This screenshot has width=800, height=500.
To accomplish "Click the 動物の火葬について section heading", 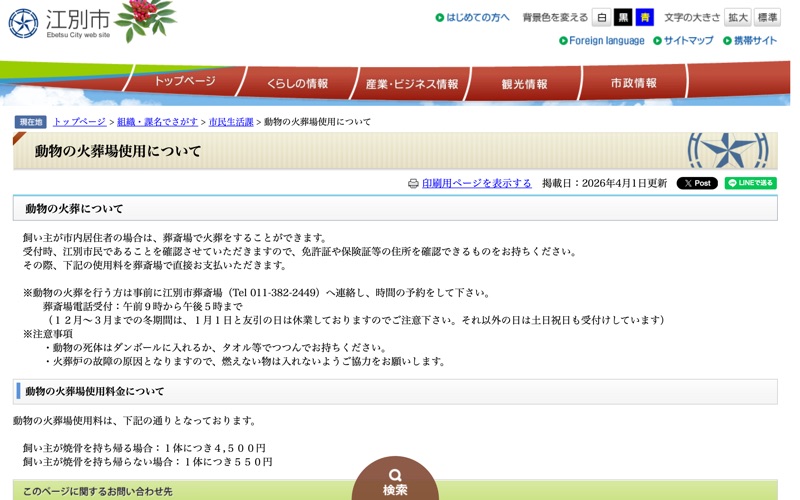I will (74, 209).
